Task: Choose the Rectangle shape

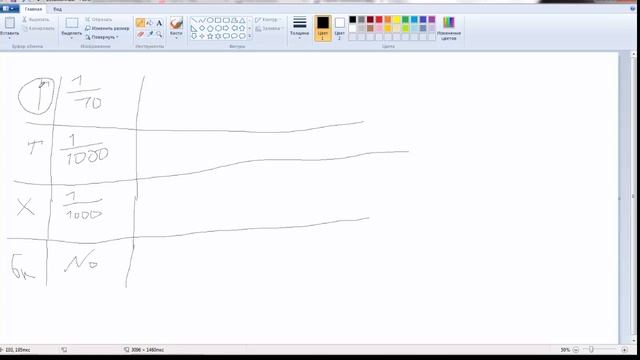Action: click(218, 20)
